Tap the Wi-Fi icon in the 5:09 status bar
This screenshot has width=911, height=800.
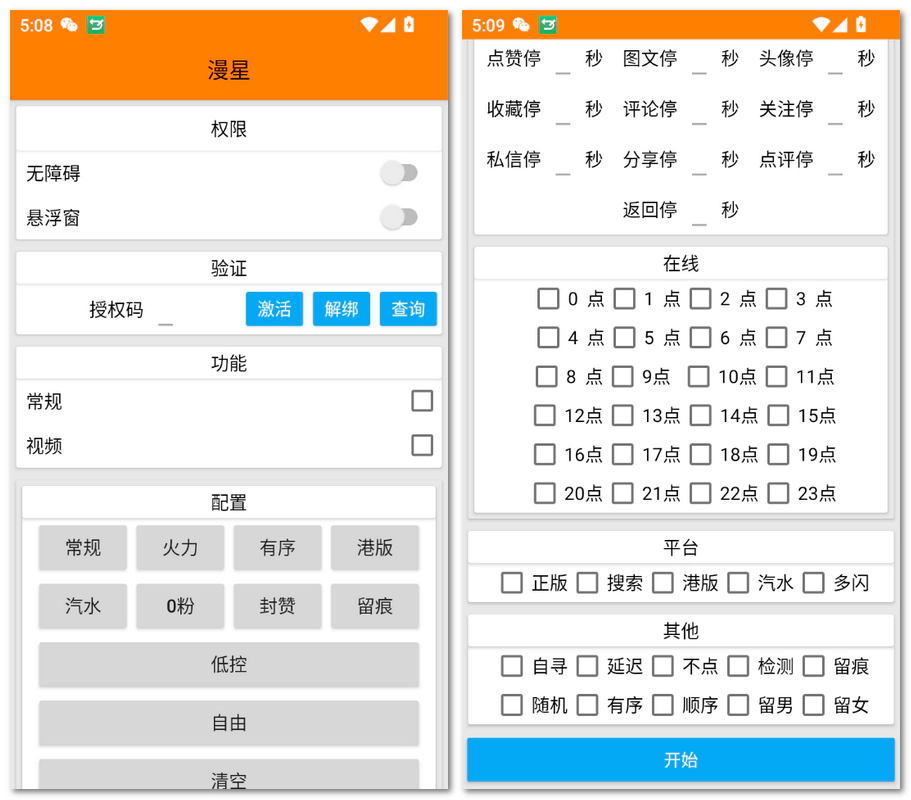click(x=820, y=25)
